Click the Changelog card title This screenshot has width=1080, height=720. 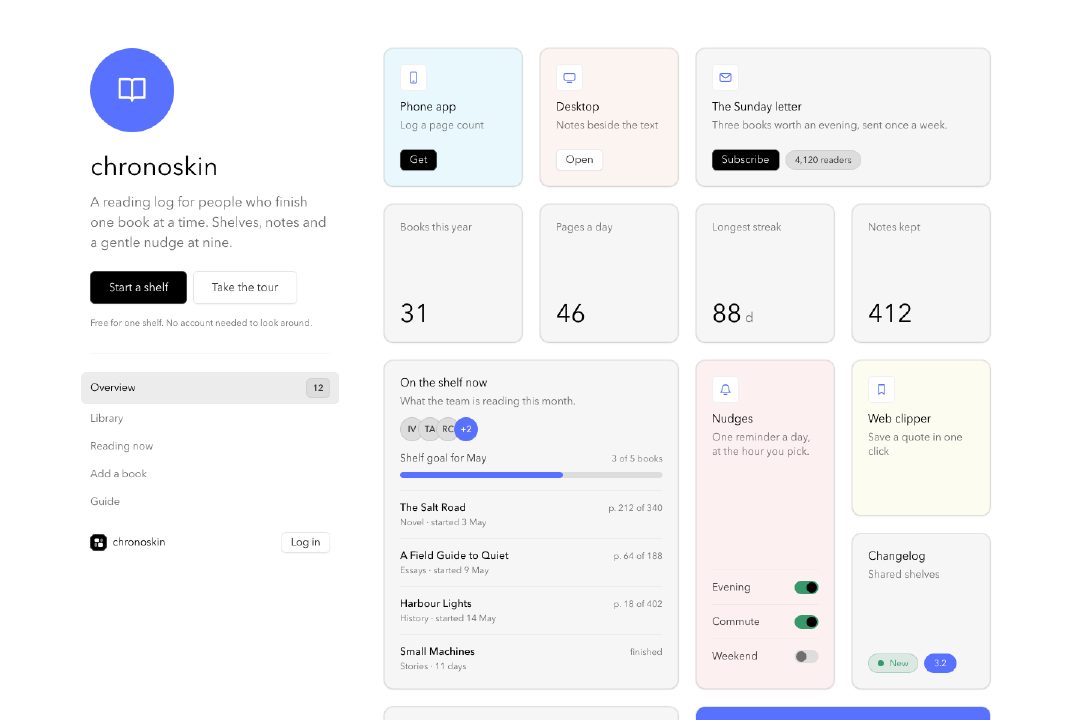pyautogui.click(x=896, y=556)
